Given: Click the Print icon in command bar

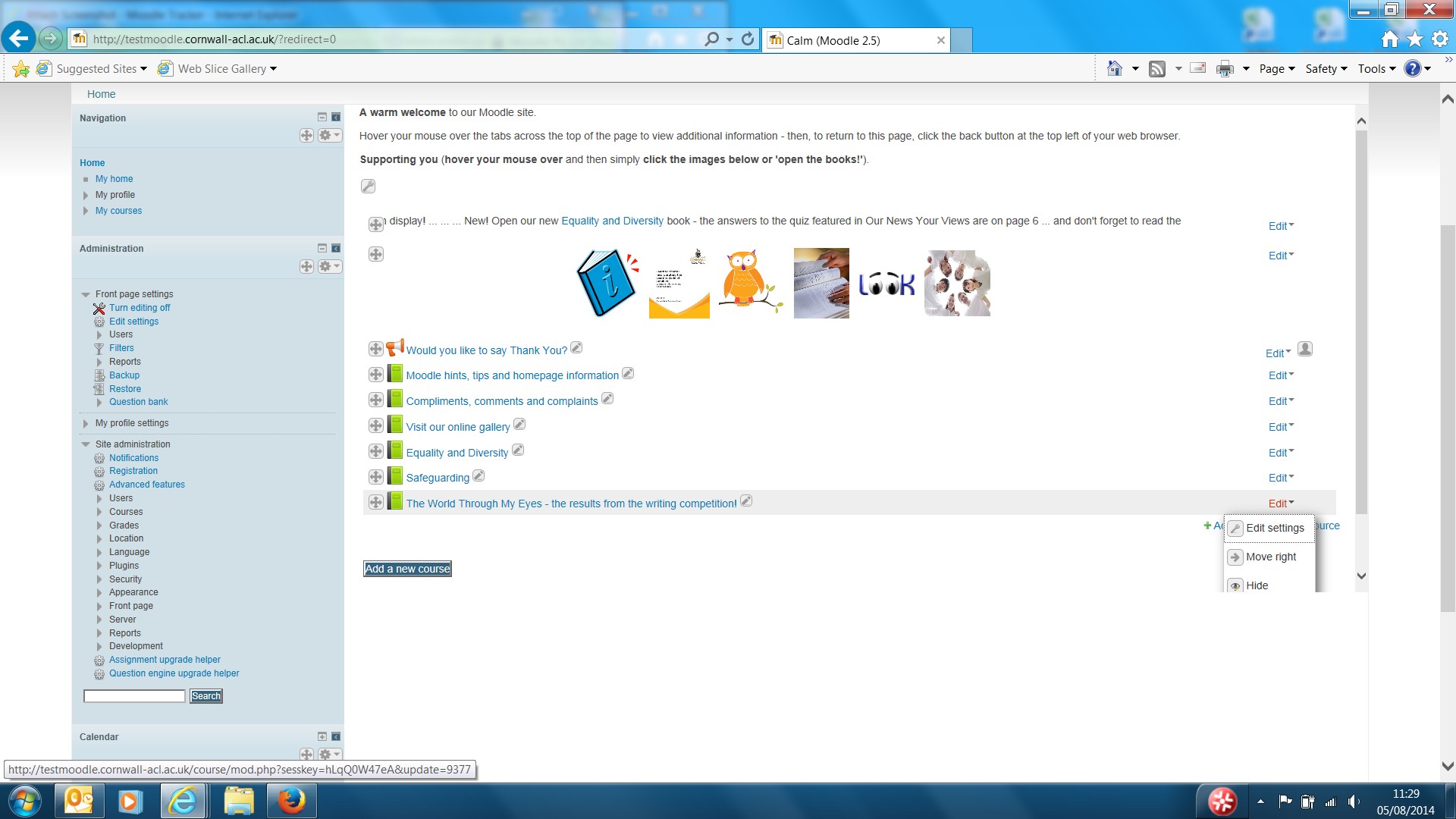Looking at the screenshot, I should click(x=1225, y=69).
